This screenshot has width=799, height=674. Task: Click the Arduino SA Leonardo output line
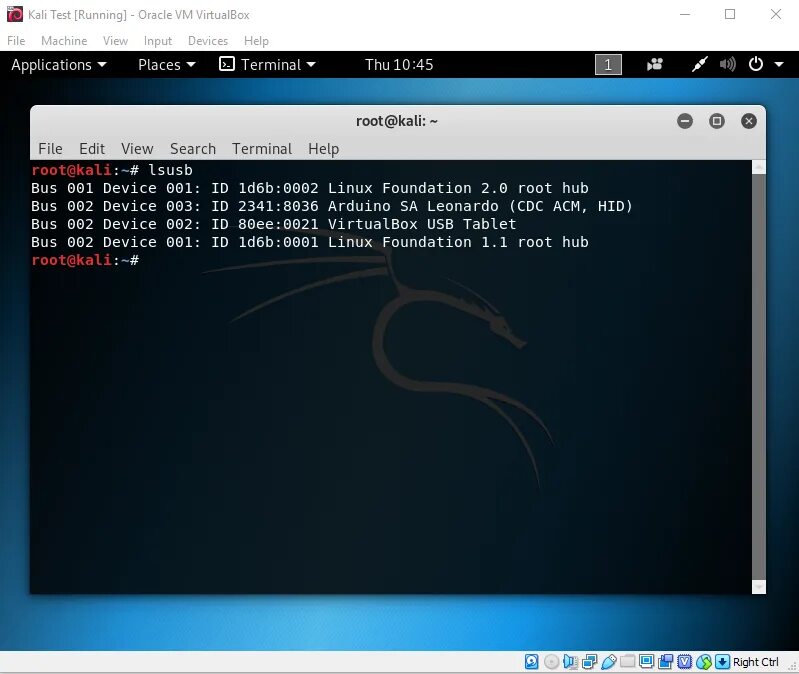click(x=332, y=206)
